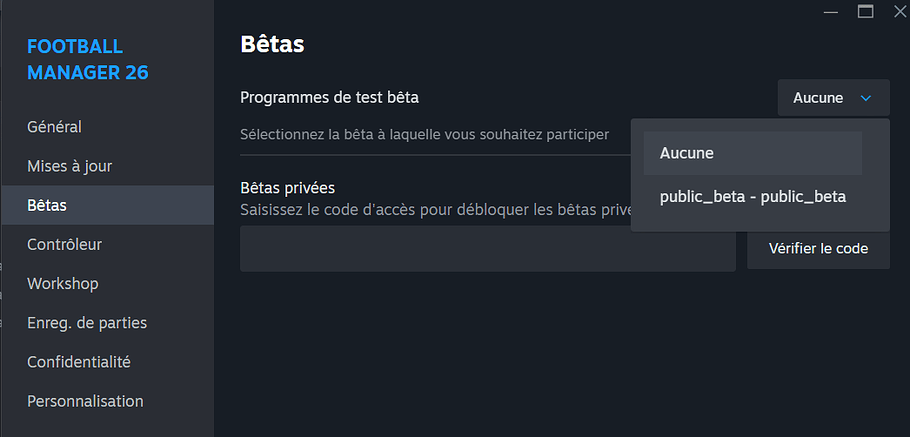Open the Général settings section
Viewport: 910px width, 437px height.
point(54,127)
